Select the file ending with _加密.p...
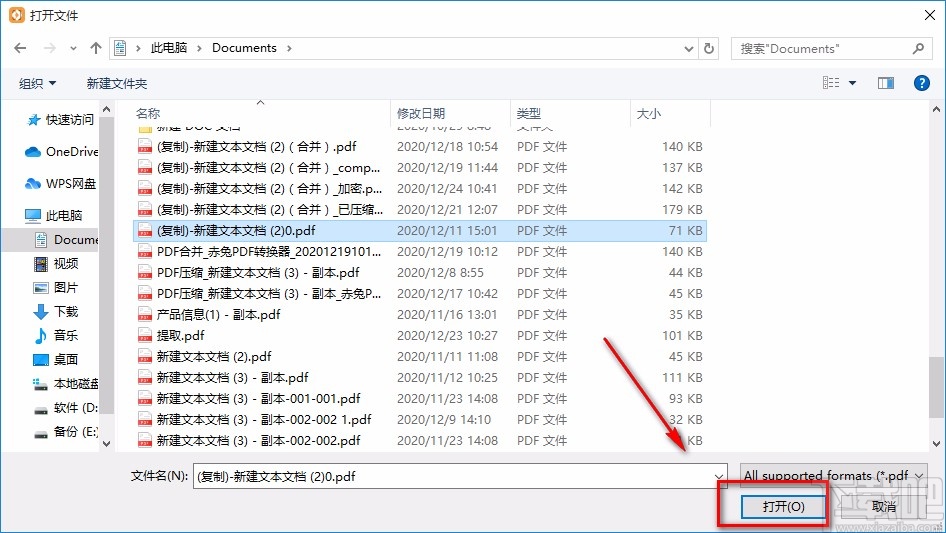The image size is (946, 533). click(x=420, y=189)
